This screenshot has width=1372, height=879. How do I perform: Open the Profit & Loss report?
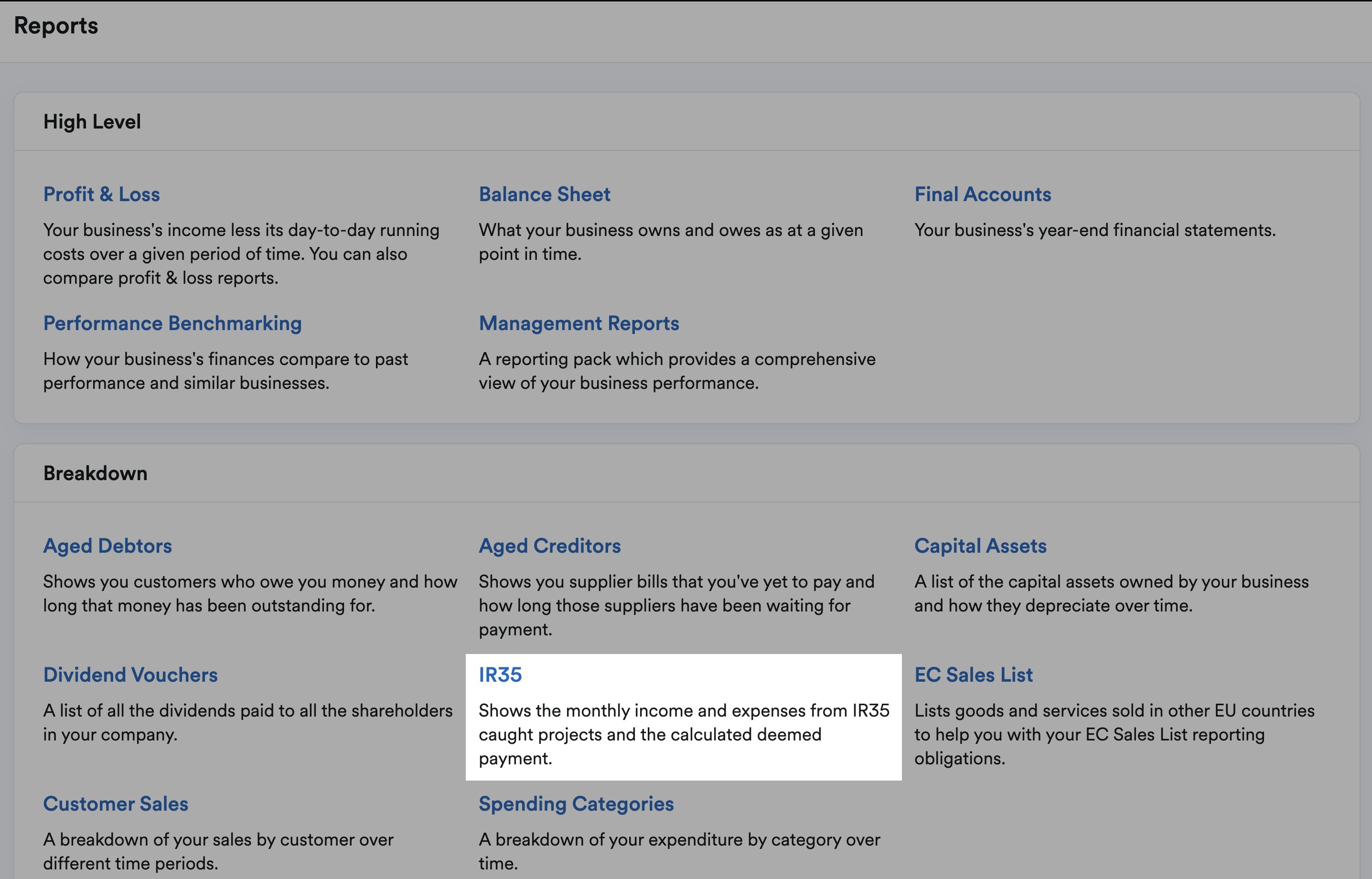pos(102,194)
